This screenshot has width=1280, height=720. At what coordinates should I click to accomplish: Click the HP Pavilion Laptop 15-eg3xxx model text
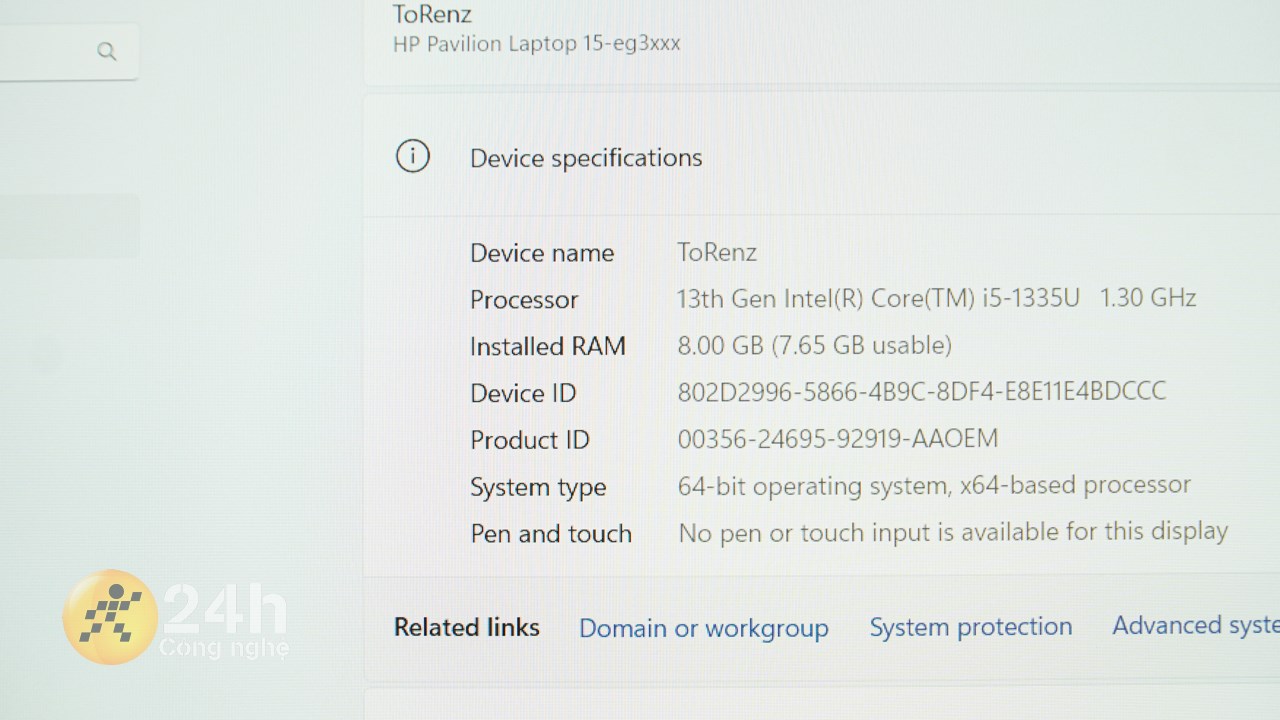point(537,44)
